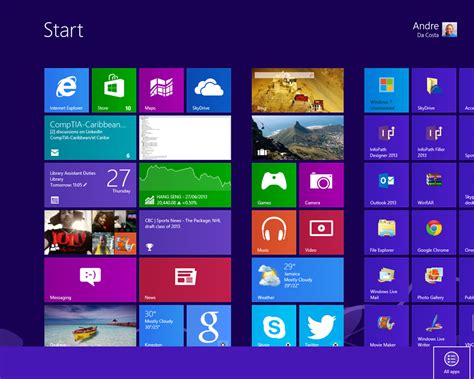The height and width of the screenshot is (379, 474).
Task: Open the red Video tile
Action: [321, 233]
